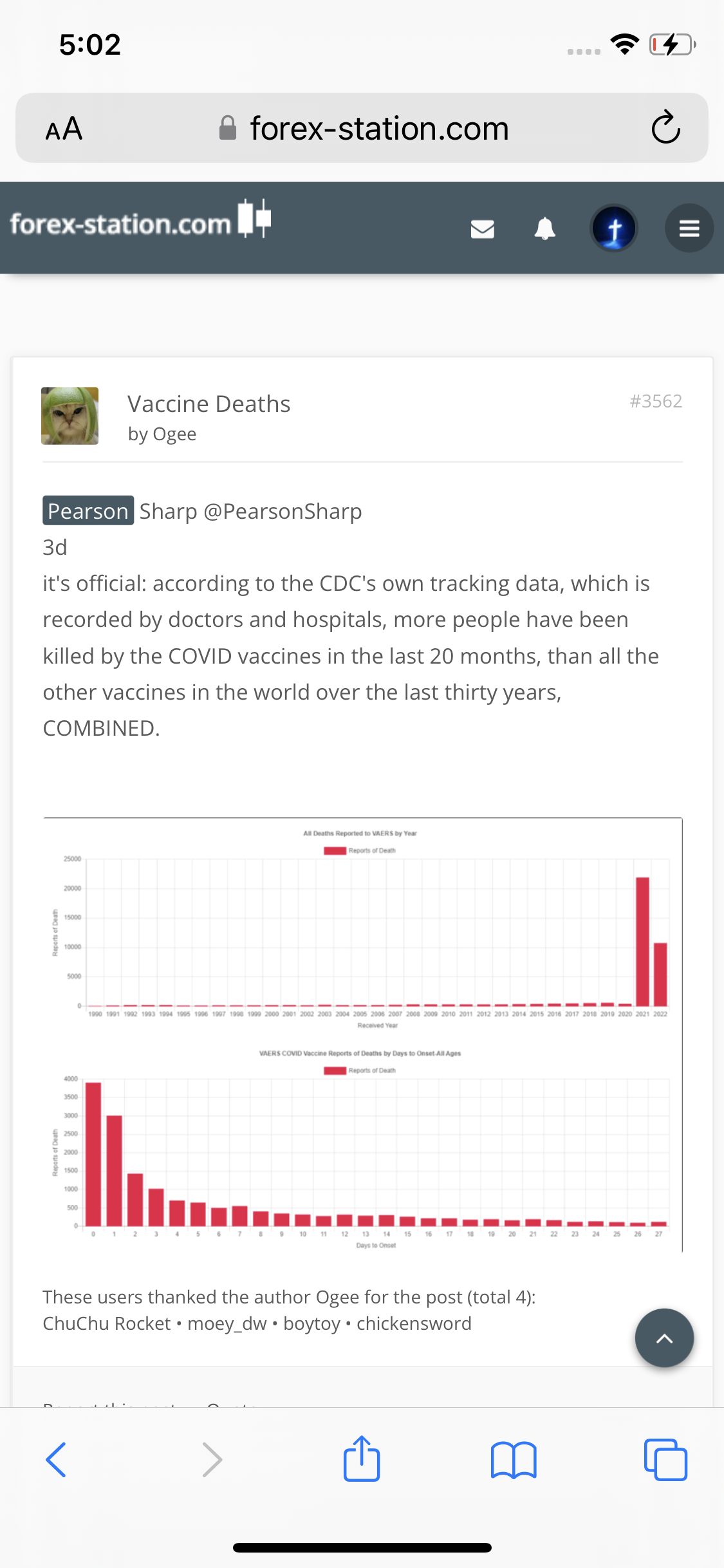Open the AA reader text options
Screen dimensions: 724x1568
pyautogui.click(x=64, y=129)
